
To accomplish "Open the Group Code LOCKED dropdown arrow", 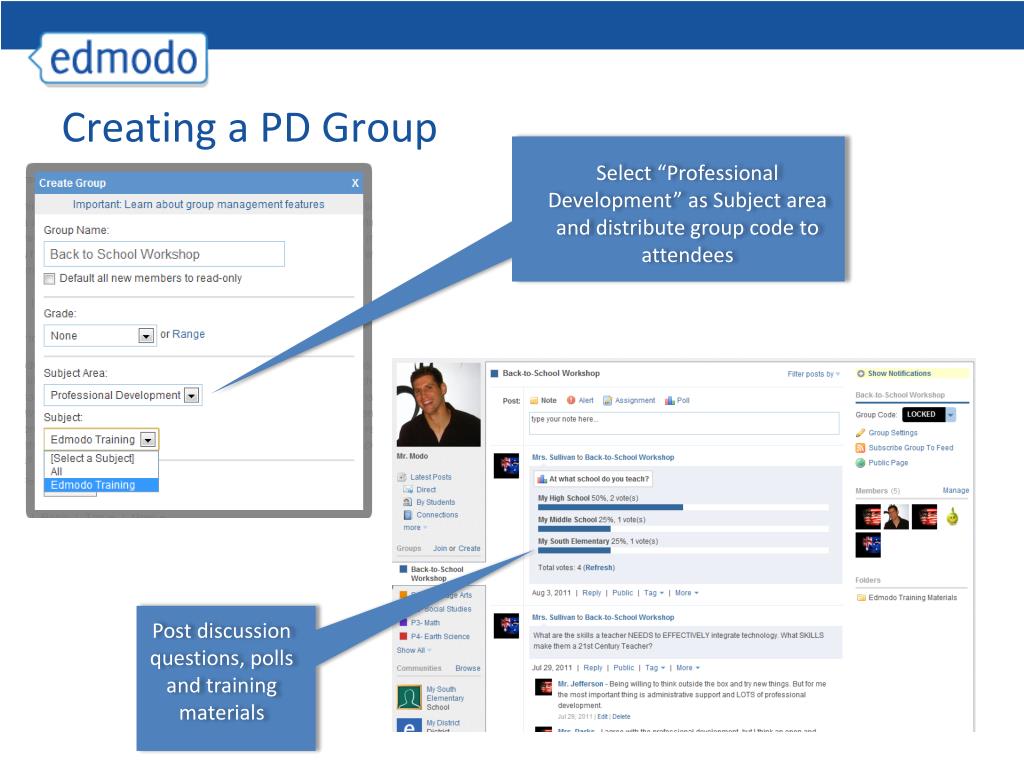I will [951, 415].
